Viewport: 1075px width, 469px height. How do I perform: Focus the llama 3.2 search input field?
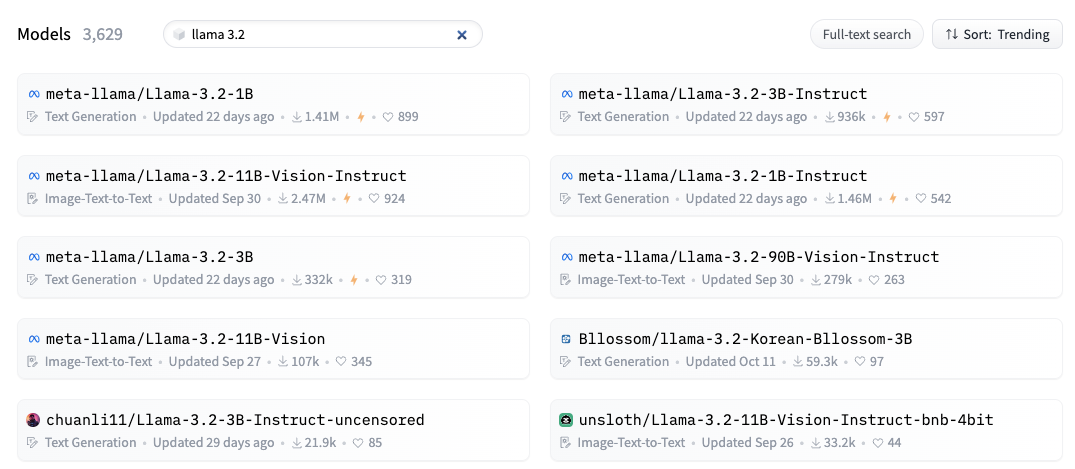click(x=322, y=34)
